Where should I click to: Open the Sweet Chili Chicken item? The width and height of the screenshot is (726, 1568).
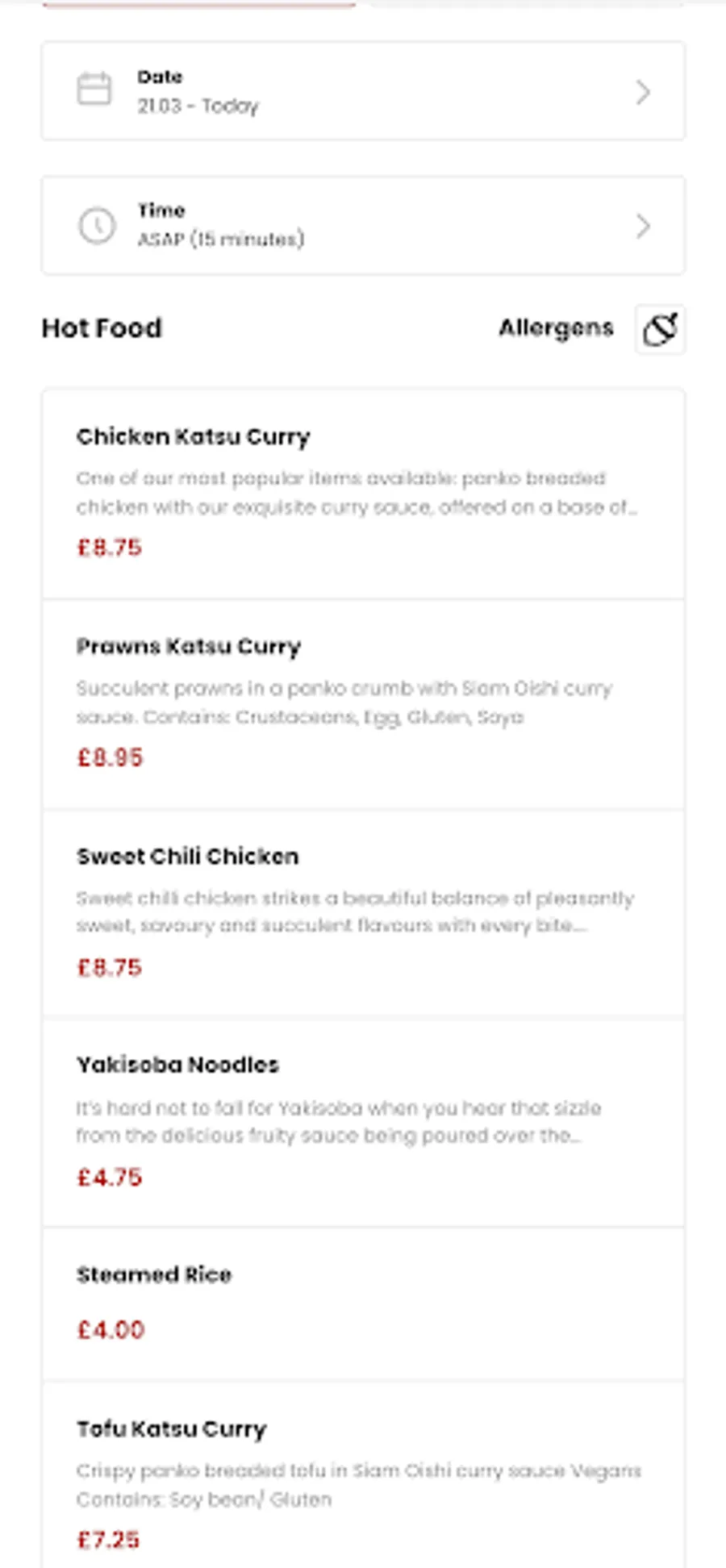coord(187,857)
